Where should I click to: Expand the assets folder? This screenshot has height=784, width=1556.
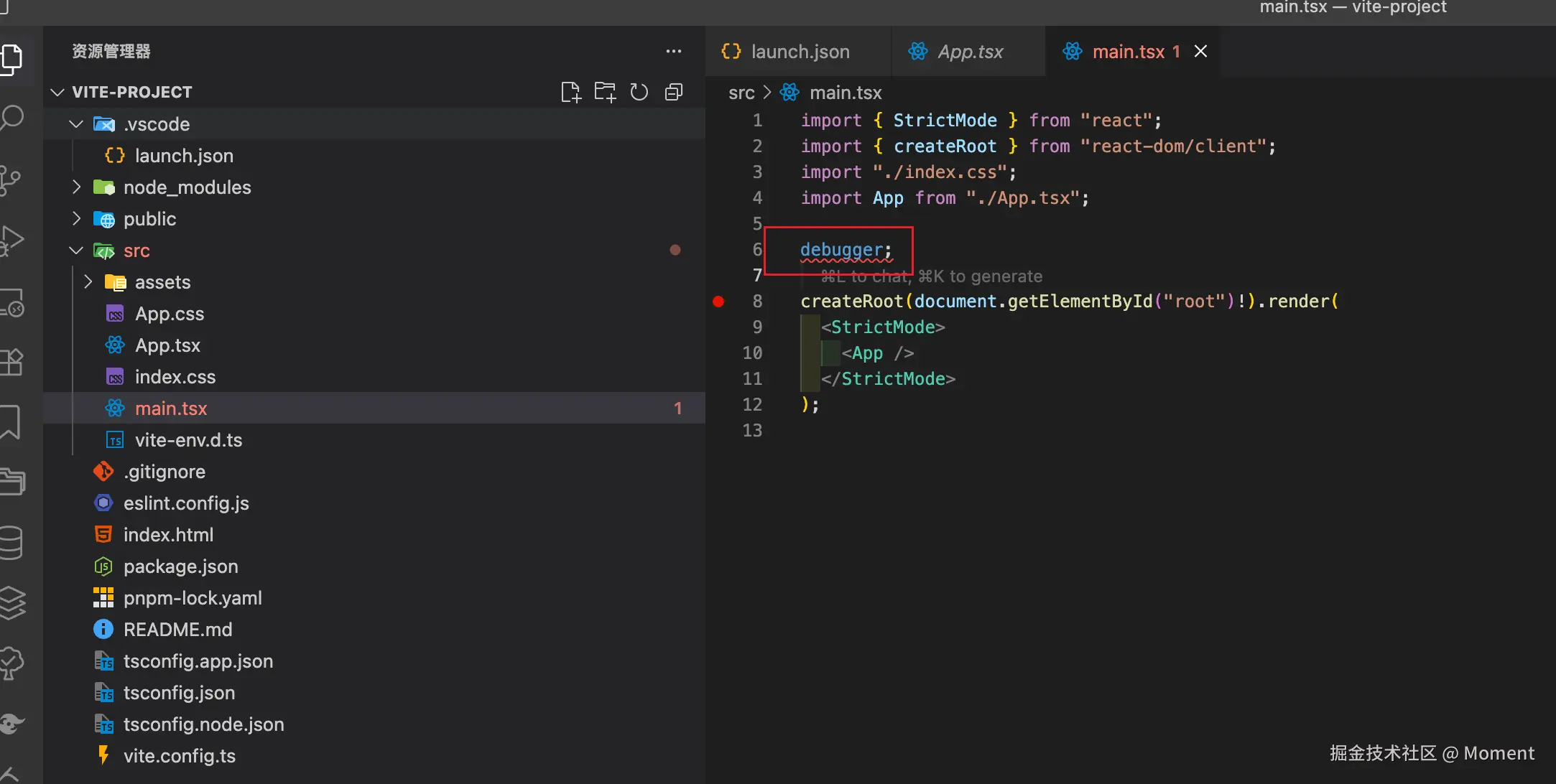(x=88, y=282)
